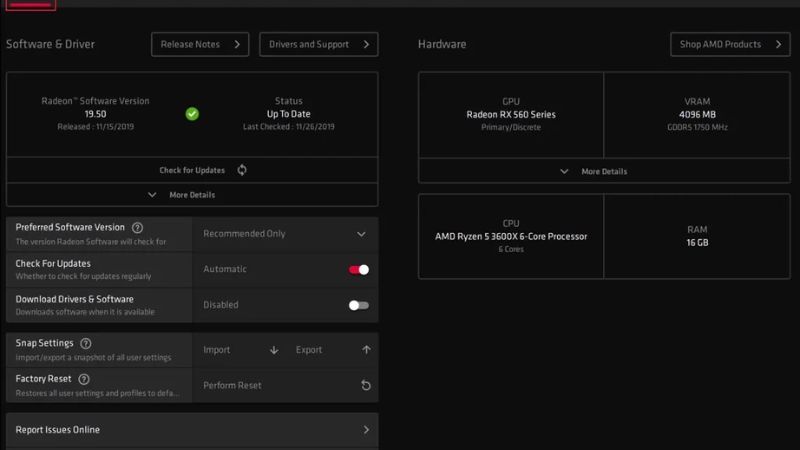Open the Report Issues Online row
Viewport: 800px width, 450px height.
192,430
